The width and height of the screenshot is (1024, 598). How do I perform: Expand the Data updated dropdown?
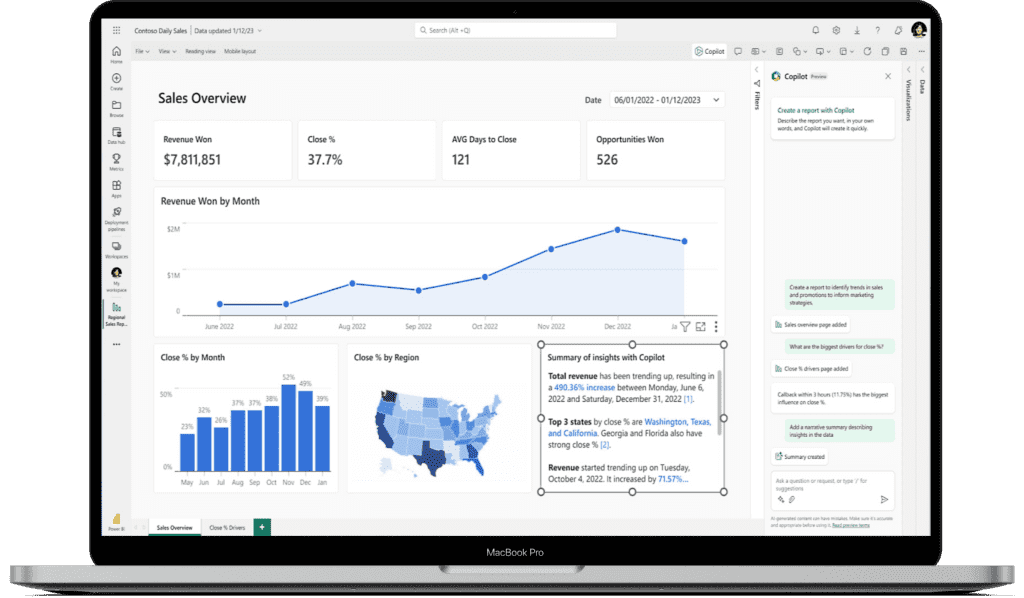tap(260, 31)
